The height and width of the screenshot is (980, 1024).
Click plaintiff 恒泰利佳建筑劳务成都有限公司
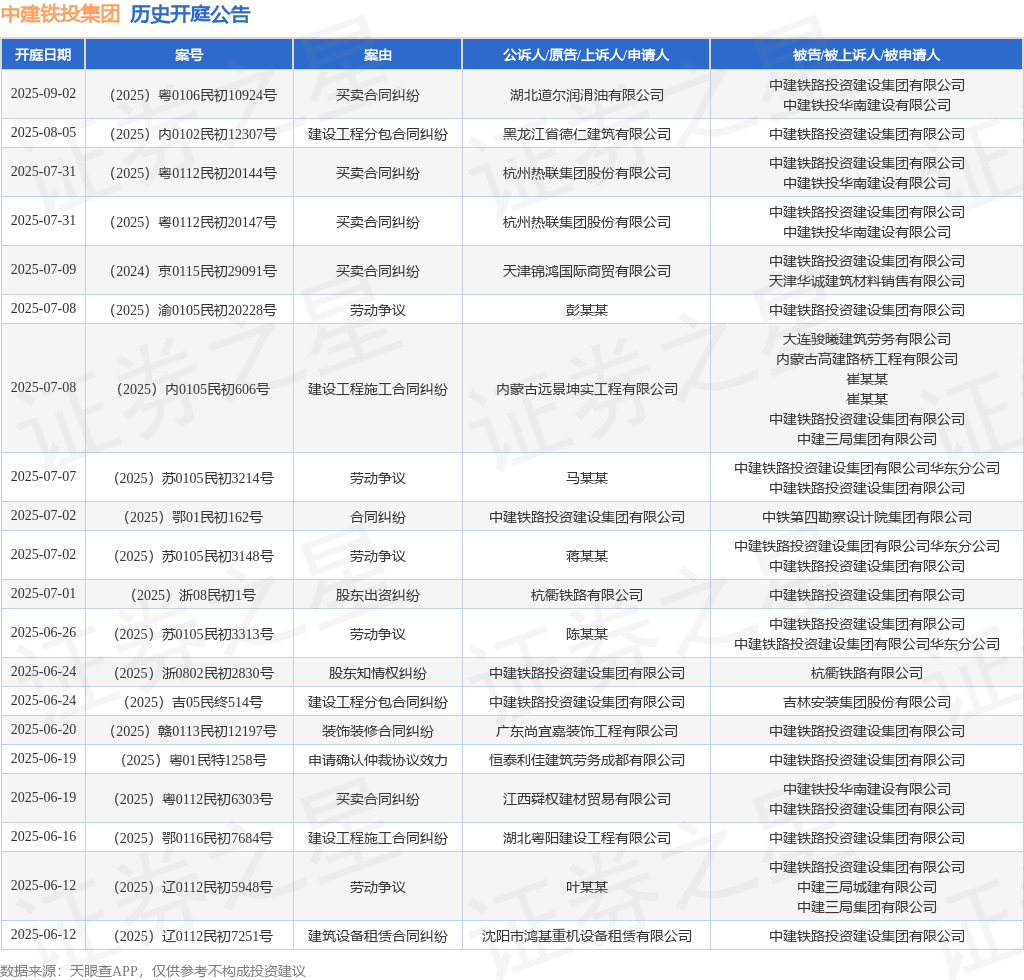pyautogui.click(x=586, y=760)
